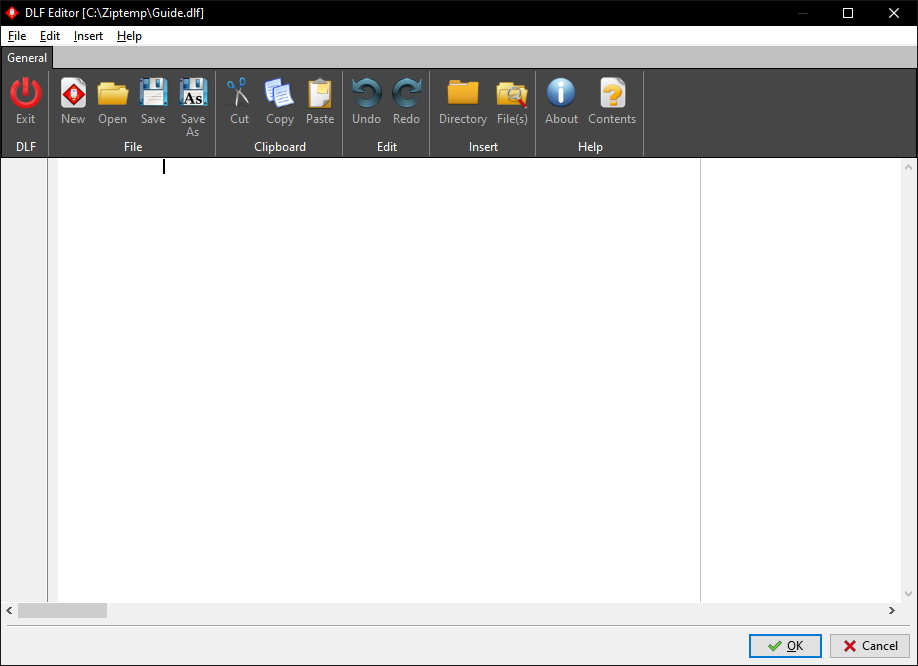Open the File menu
The image size is (918, 666).
coord(17,36)
